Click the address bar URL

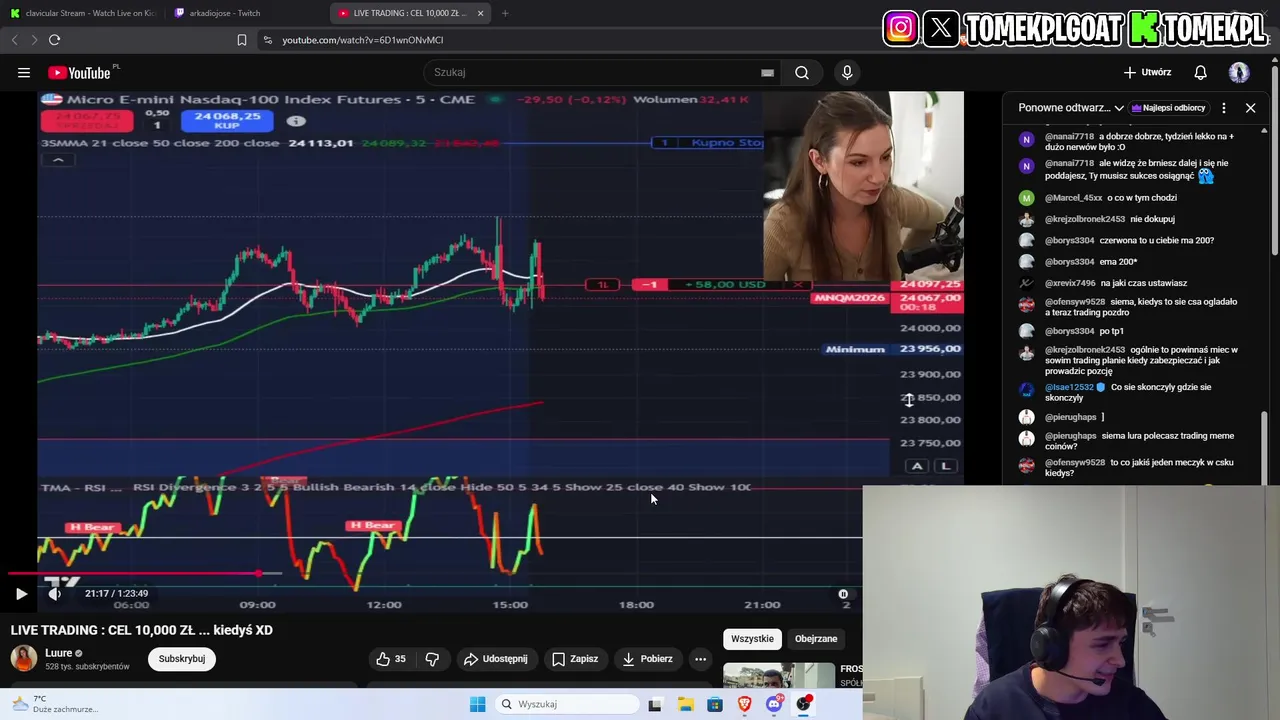[x=362, y=40]
